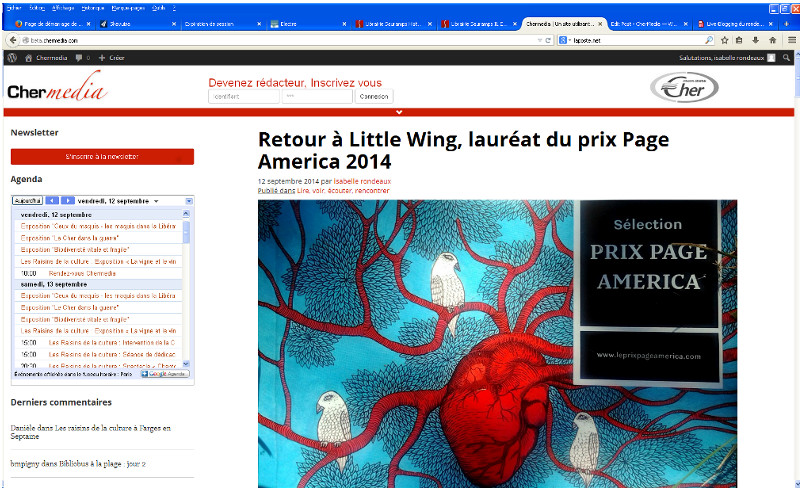This screenshot has height=488, width=800.
Task: Open the comments bubble in admin bar
Action: 79,58
